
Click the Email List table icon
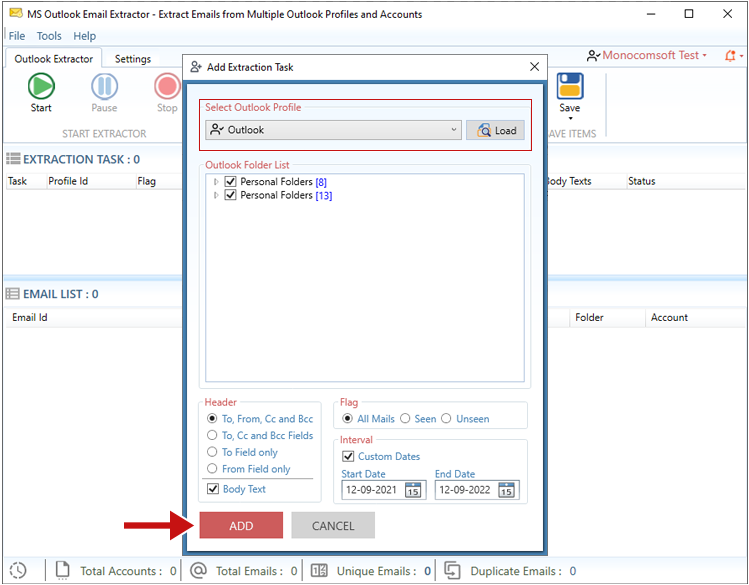coord(12,294)
